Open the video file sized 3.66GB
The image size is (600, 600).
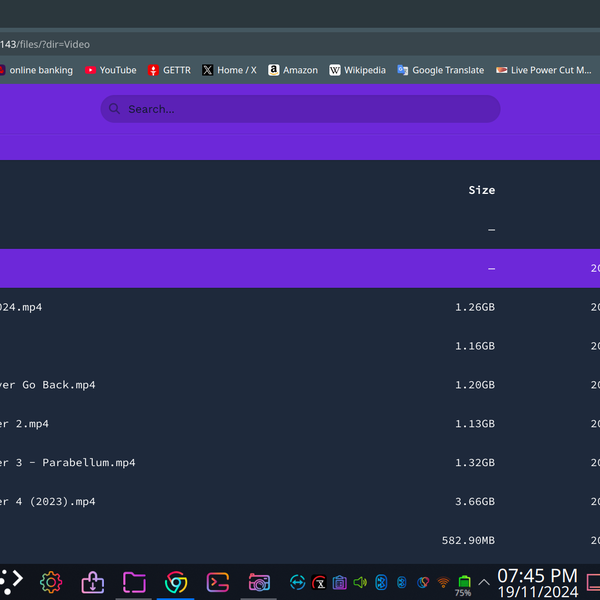click(48, 502)
